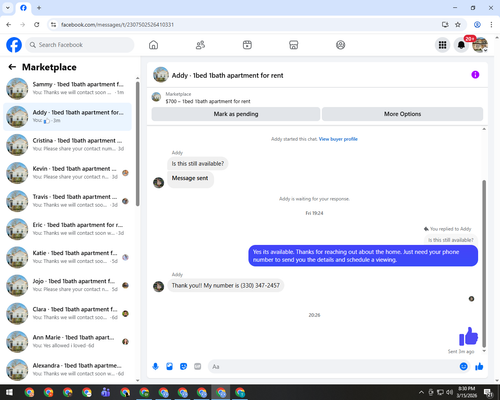Click the Facebook logo
This screenshot has height=400, width=500.
pyautogui.click(x=14, y=45)
